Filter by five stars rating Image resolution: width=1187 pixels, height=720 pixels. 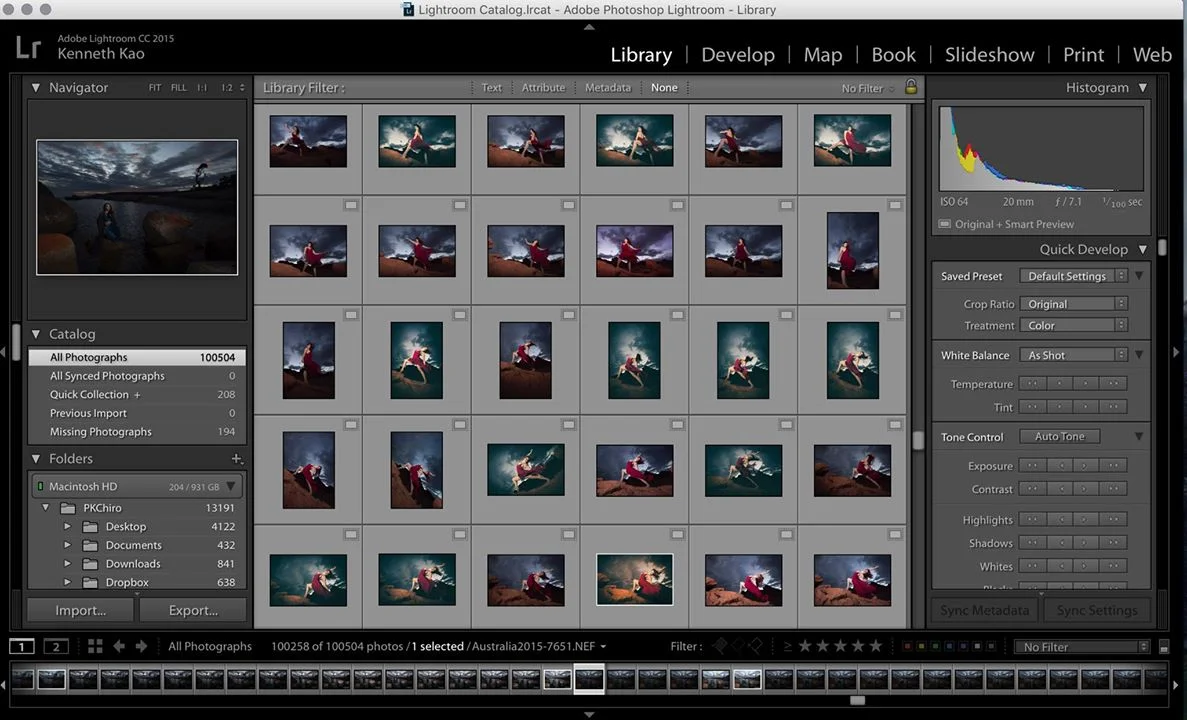click(x=876, y=646)
